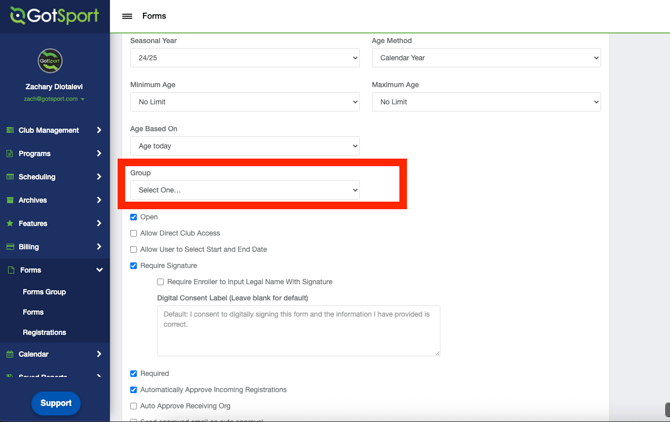Click the hamburger menu icon beside Forms

point(127,16)
